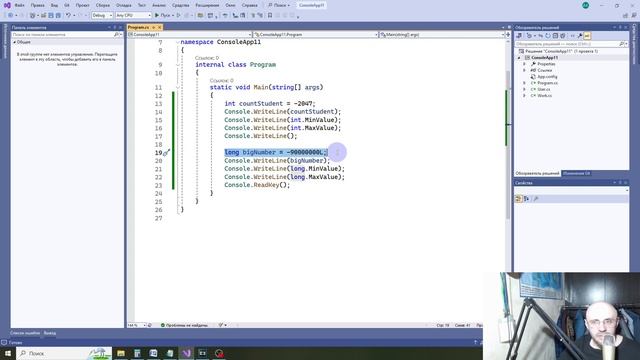Select Work.cs in Solution Explorer

[544, 96]
